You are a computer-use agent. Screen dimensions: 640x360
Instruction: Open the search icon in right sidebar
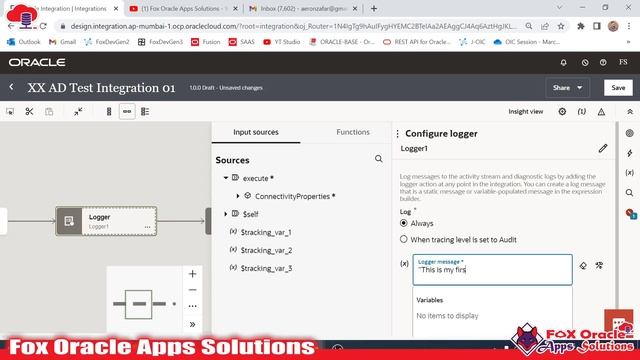tap(629, 192)
